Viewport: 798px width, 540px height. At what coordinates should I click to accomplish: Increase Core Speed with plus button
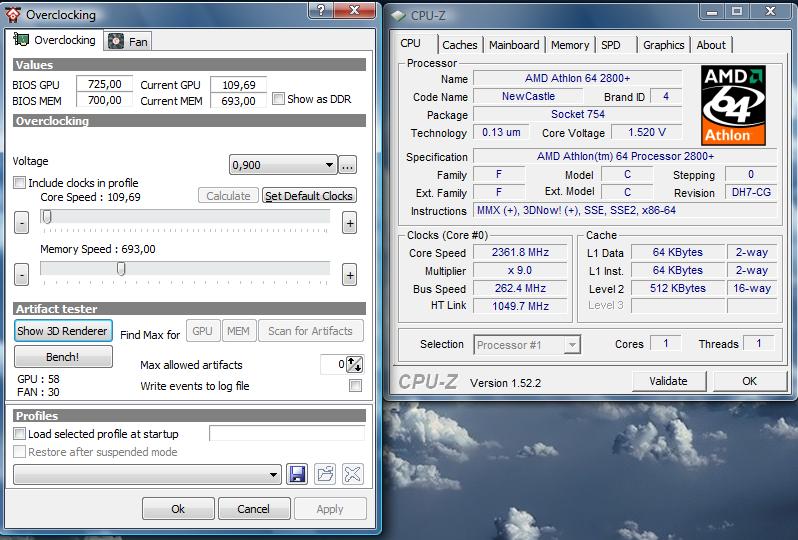(350, 223)
